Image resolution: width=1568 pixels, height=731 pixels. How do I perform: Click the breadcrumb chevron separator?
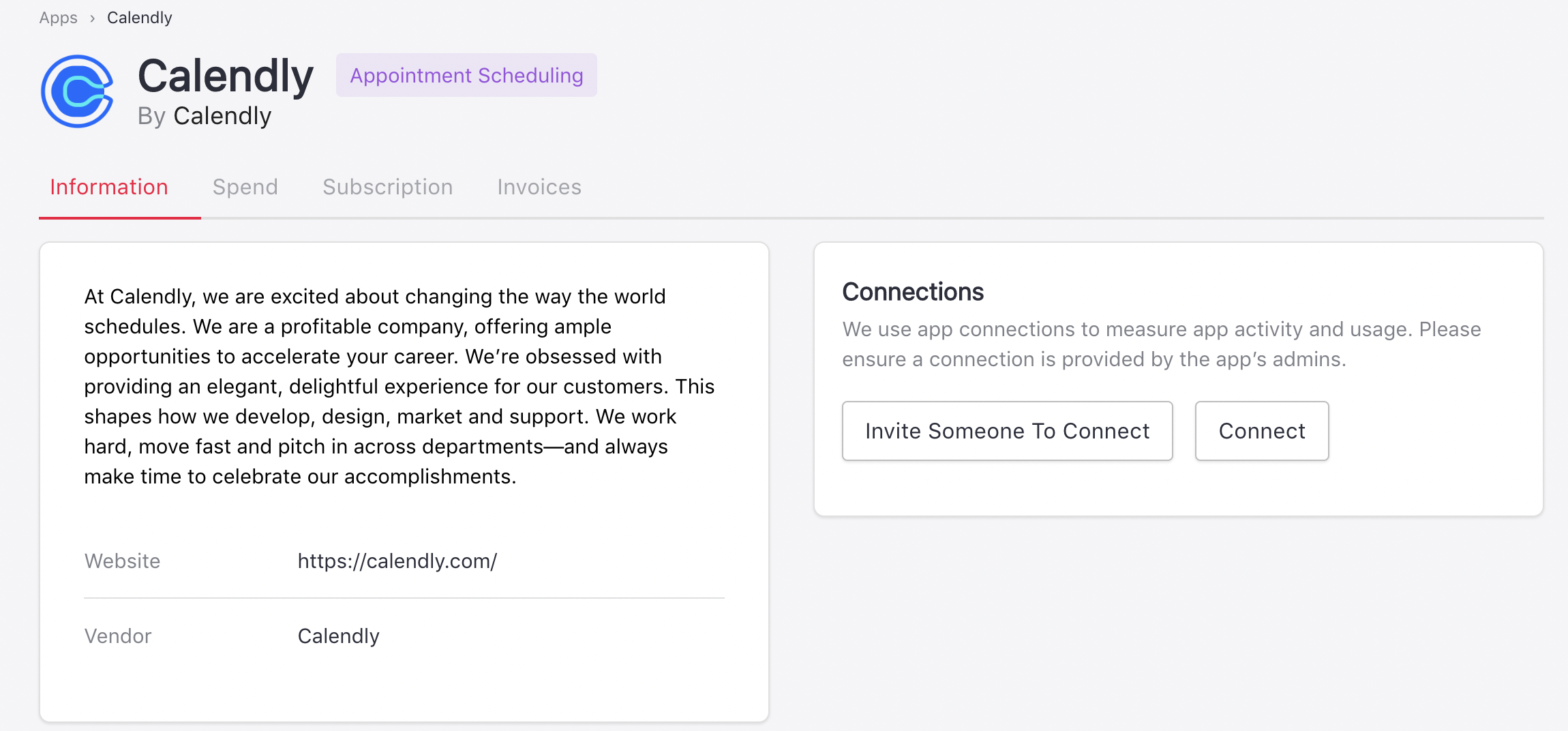[92, 18]
